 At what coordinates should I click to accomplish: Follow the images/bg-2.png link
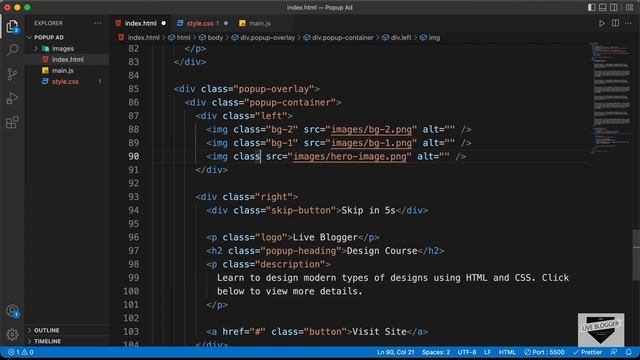click(x=371, y=129)
